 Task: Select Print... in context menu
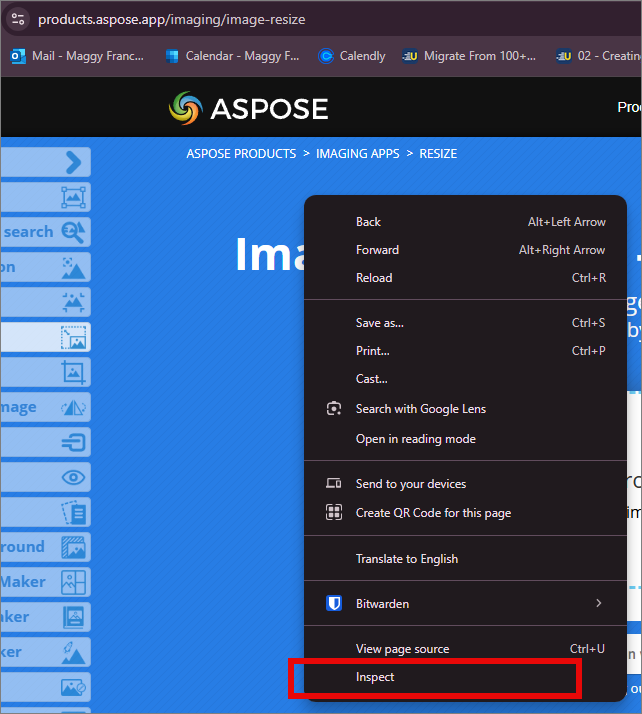click(x=465, y=351)
